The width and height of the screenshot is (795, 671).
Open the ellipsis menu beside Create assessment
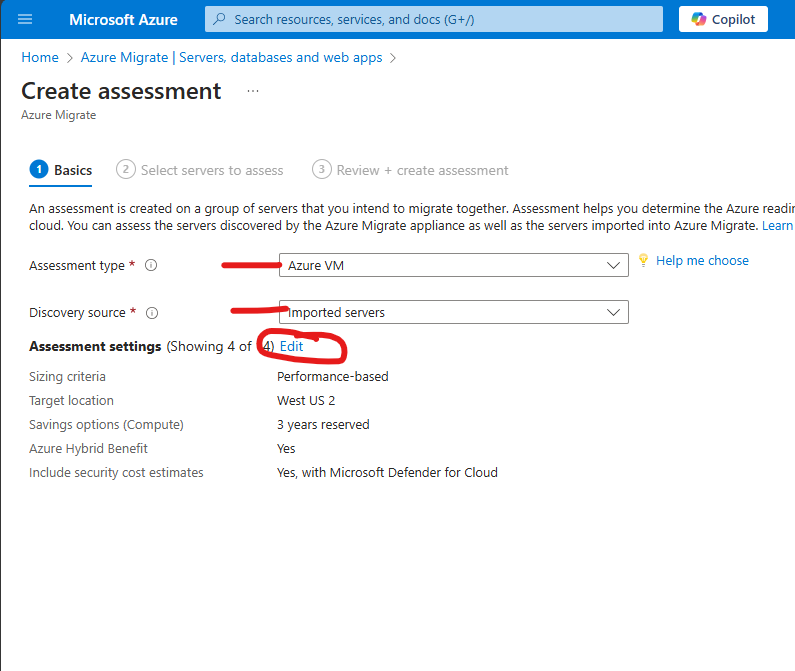click(x=253, y=91)
